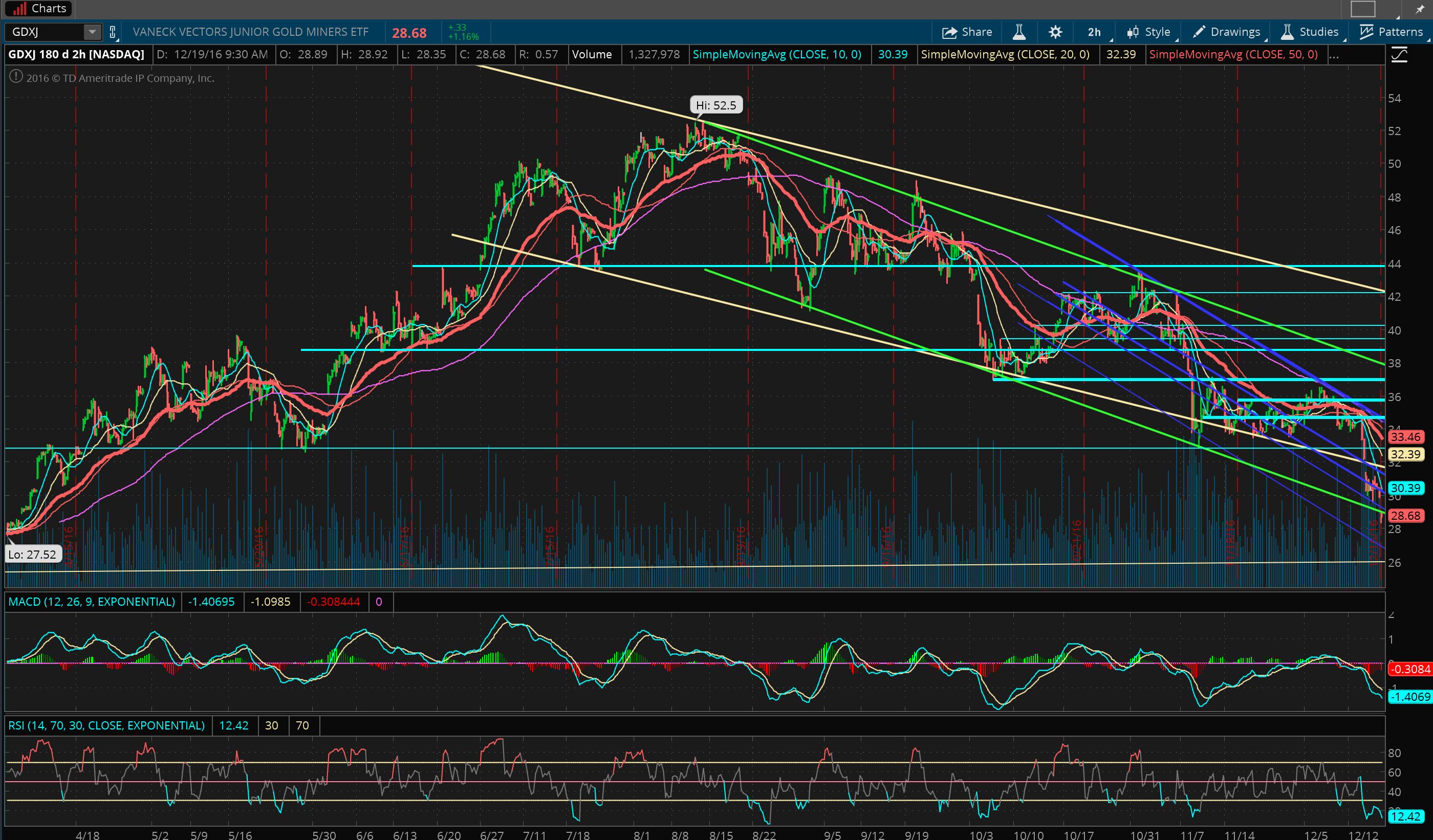Click the ellipsis after SimpleMovingAvg 50 label

pyautogui.click(x=1334, y=55)
